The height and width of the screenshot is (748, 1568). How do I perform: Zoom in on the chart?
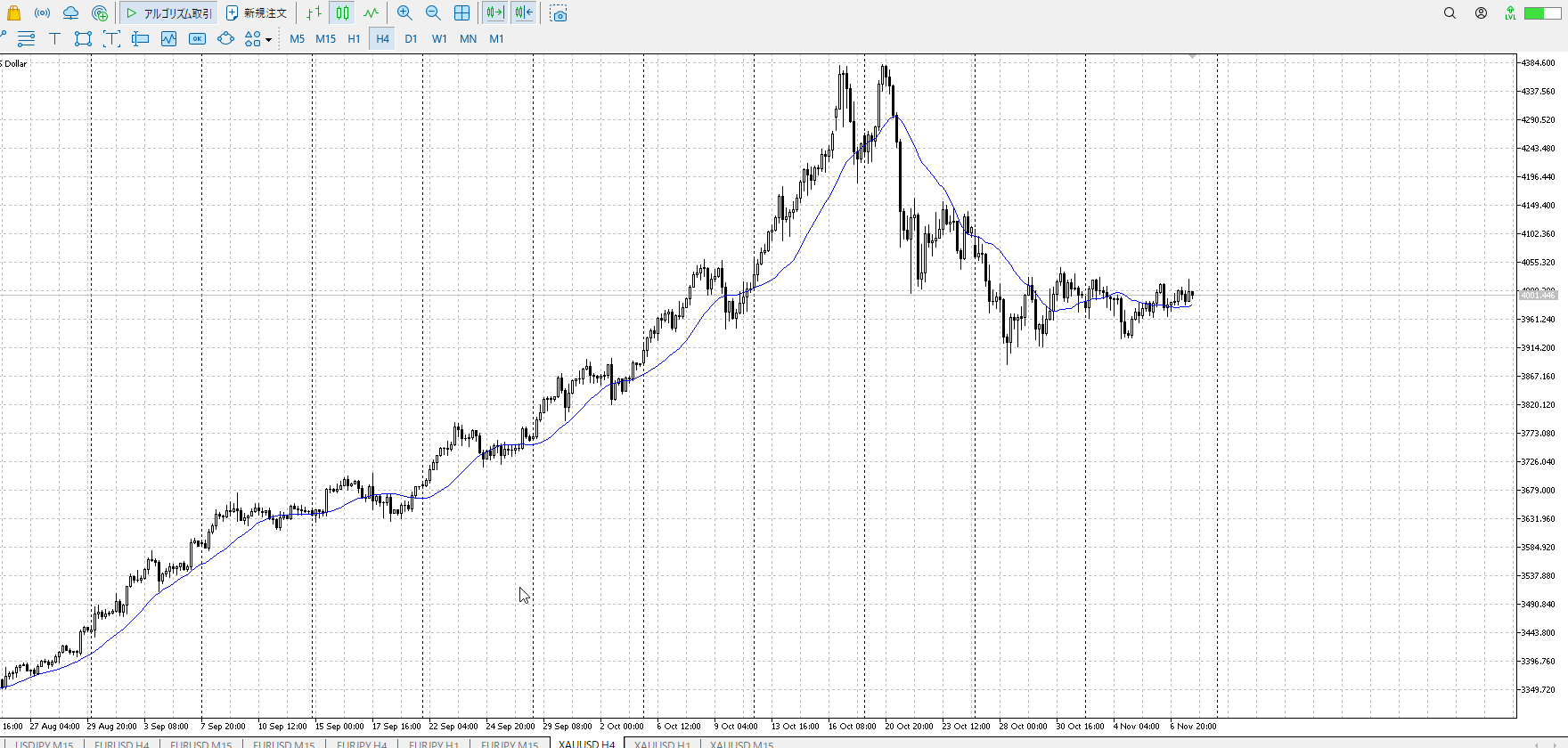(x=404, y=13)
